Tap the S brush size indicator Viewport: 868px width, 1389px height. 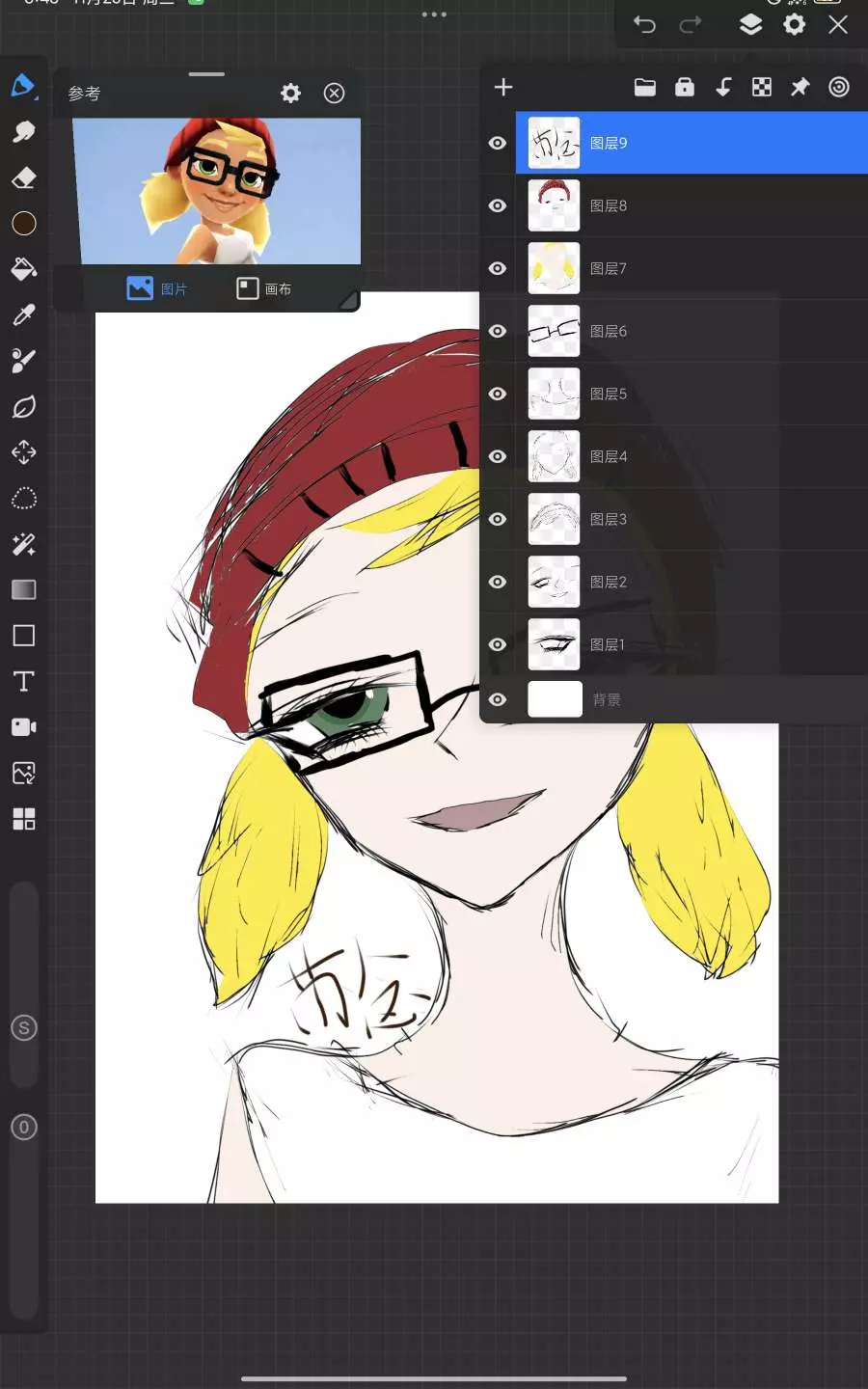click(23, 1028)
